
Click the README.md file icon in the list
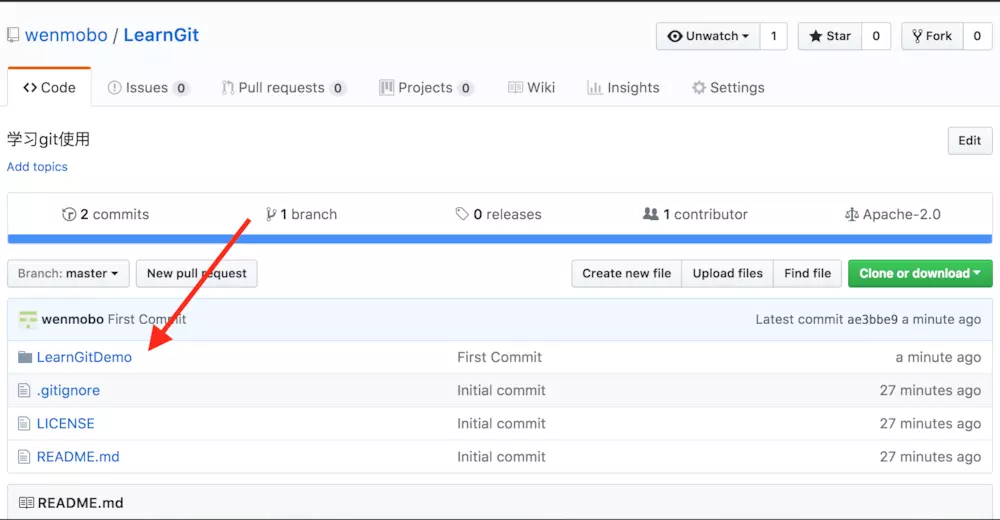coord(24,457)
